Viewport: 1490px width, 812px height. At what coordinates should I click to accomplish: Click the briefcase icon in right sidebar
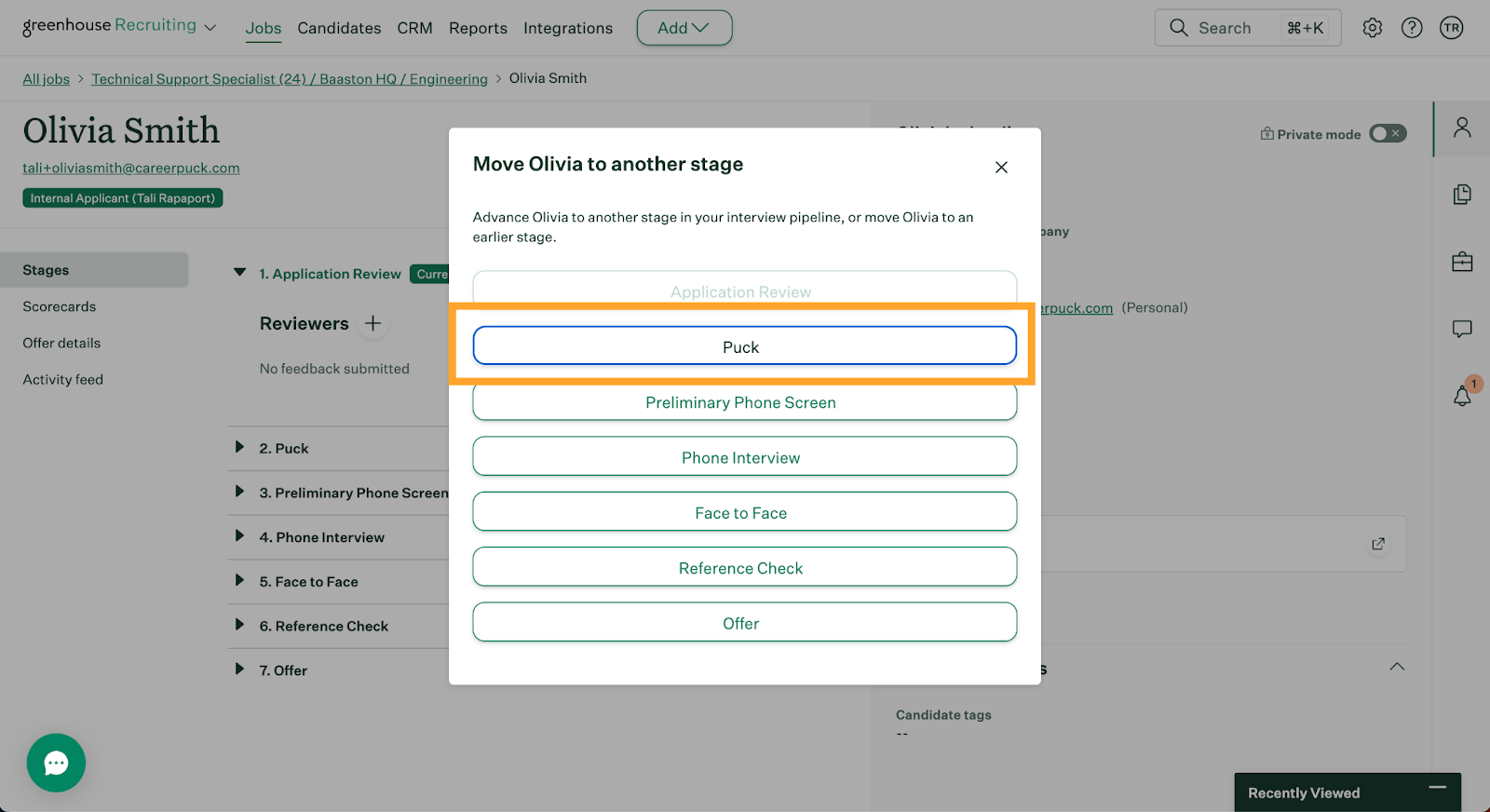[1462, 262]
